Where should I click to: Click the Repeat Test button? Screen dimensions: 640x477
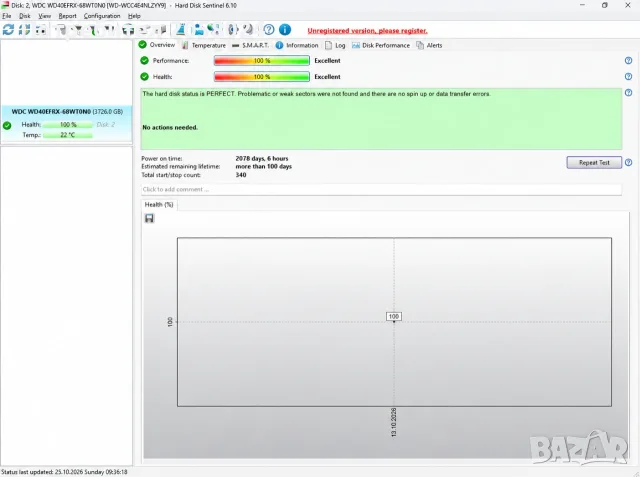(594, 162)
